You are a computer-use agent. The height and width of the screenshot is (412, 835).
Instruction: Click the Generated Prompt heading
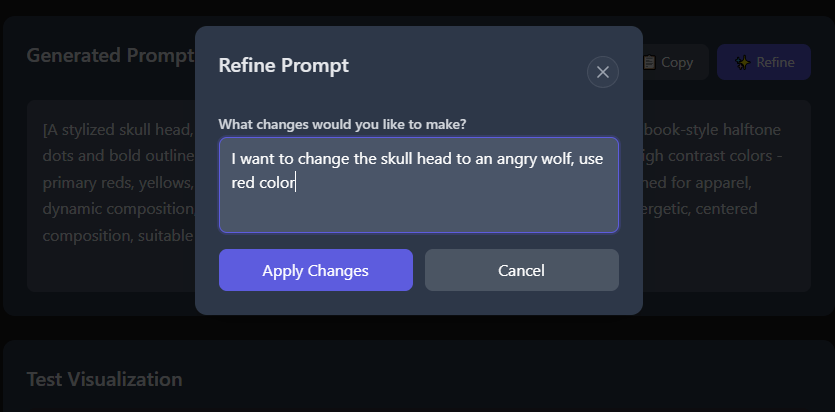111,55
